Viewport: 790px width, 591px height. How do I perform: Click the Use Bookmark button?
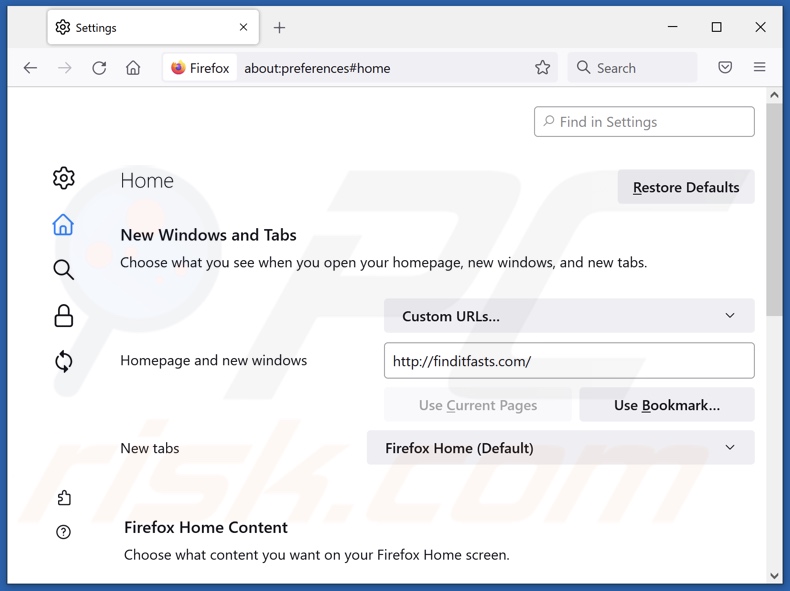(x=666, y=405)
